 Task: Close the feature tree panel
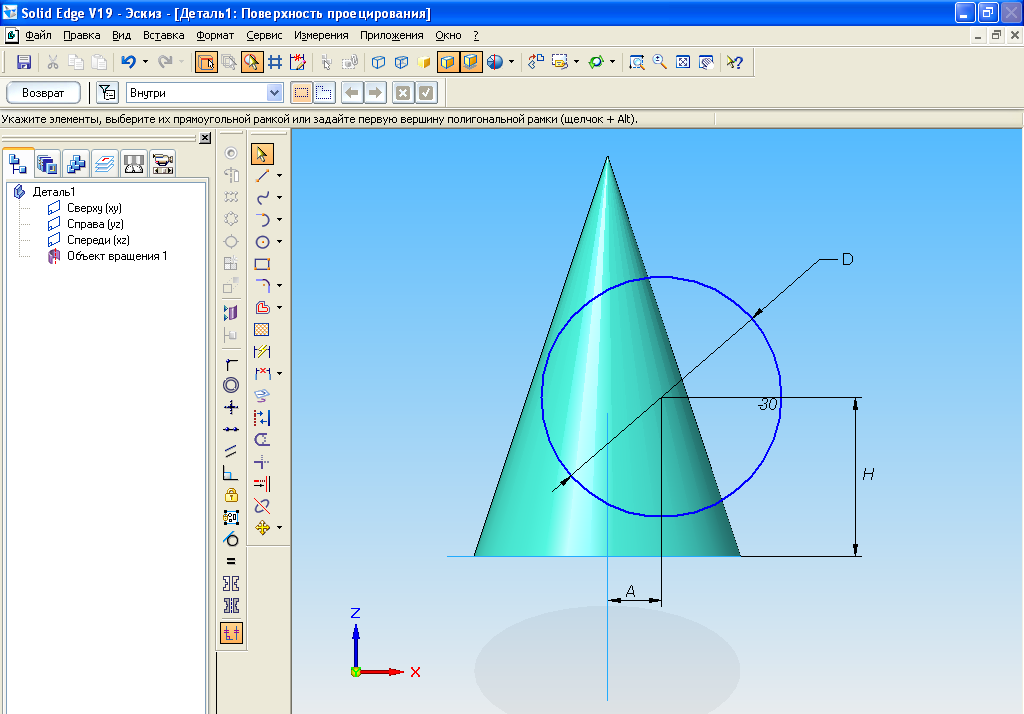(205, 138)
